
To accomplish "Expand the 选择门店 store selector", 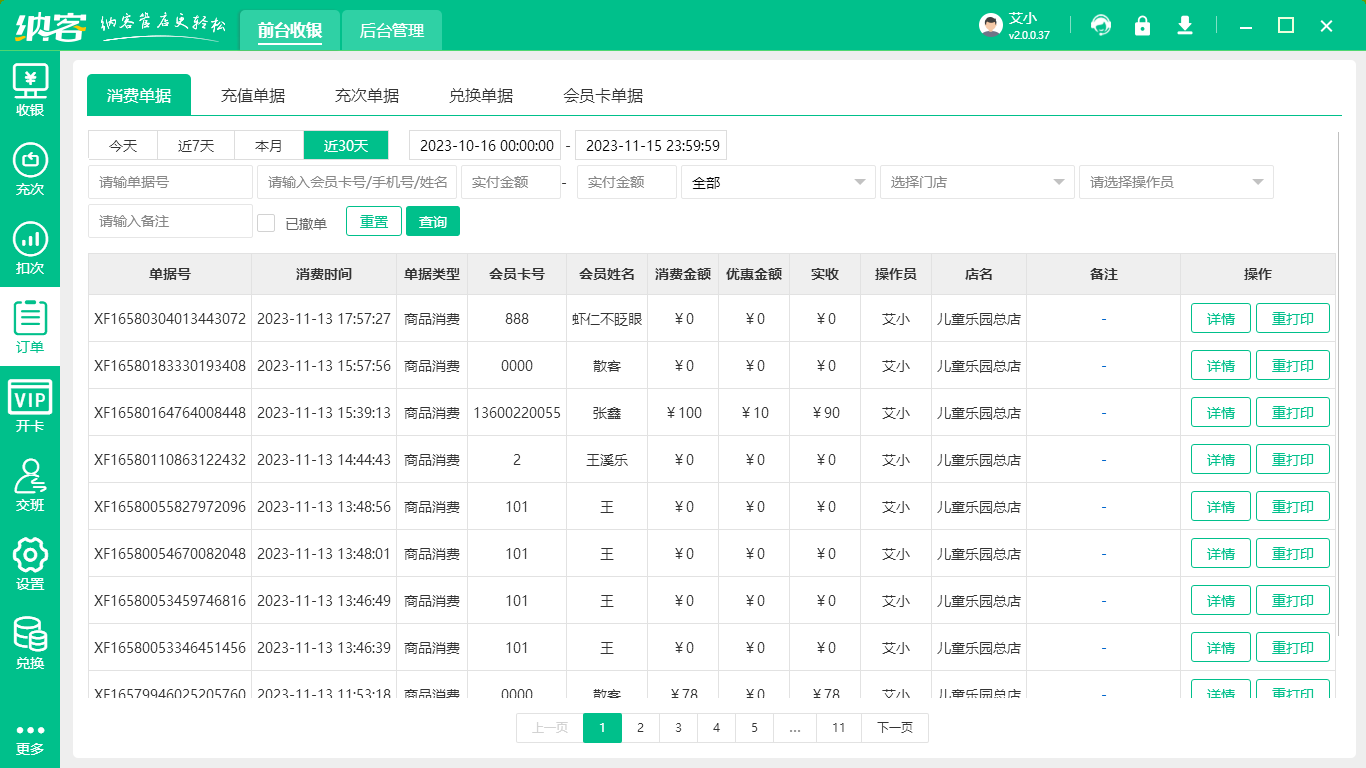I will click(x=976, y=182).
